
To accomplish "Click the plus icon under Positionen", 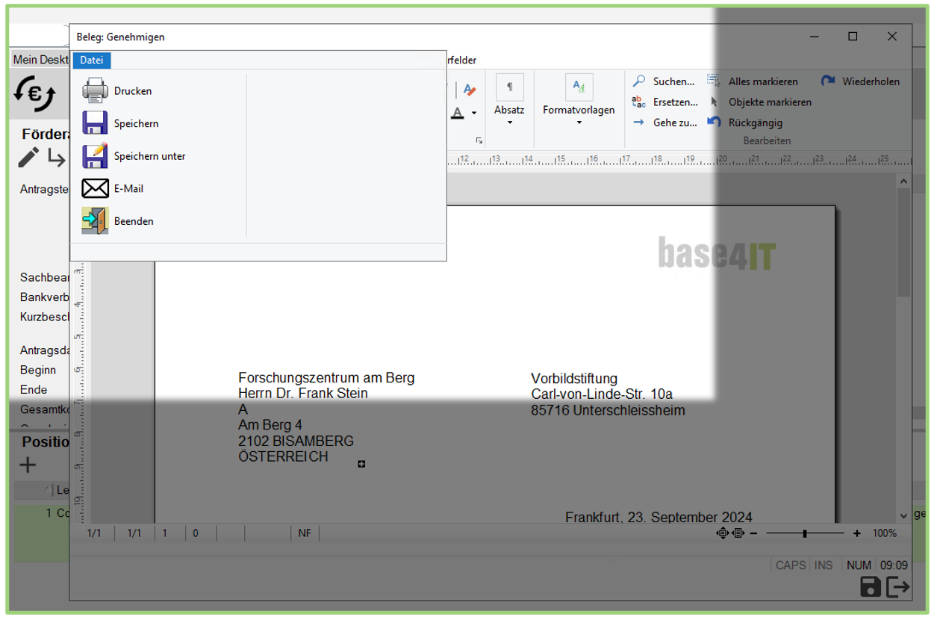I will coord(28,465).
